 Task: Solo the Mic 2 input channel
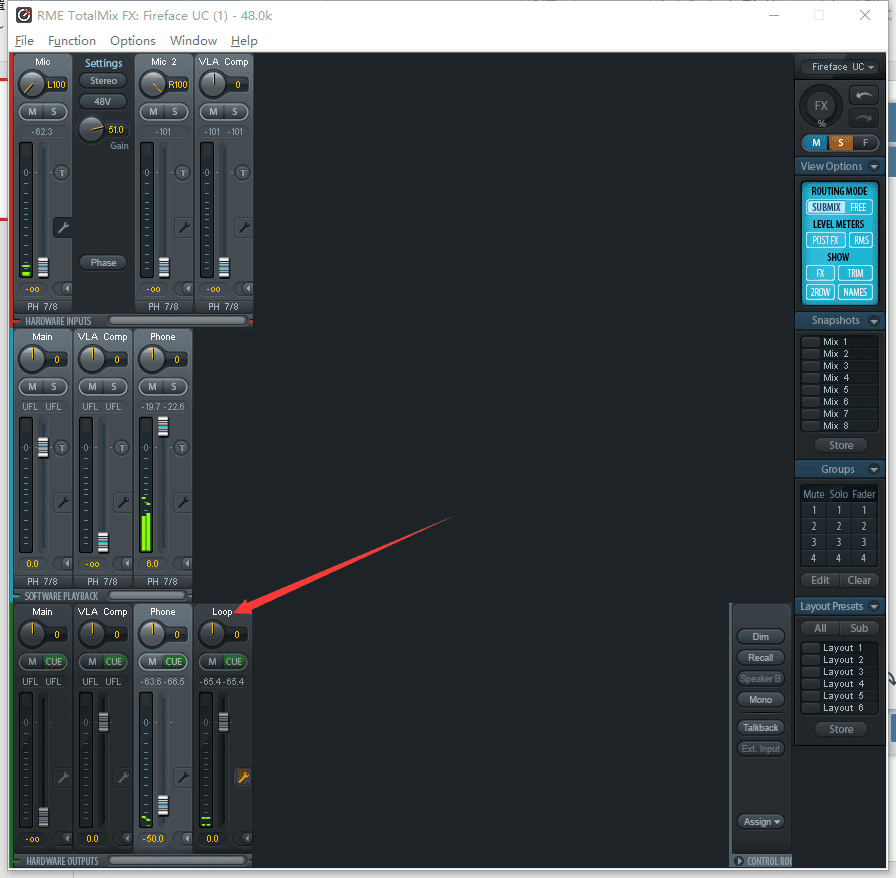pyautogui.click(x=175, y=112)
